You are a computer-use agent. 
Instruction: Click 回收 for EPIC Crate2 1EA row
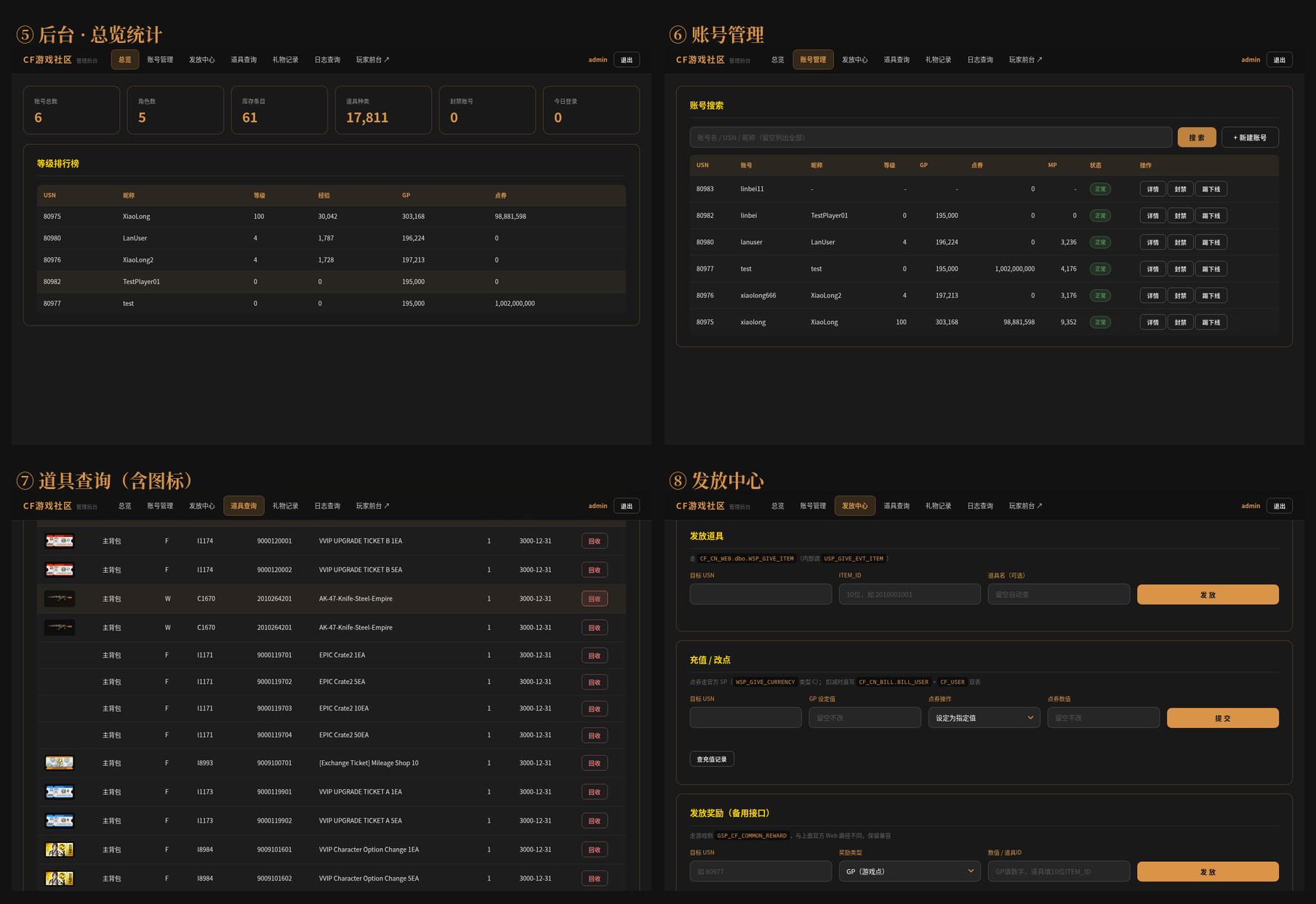595,655
